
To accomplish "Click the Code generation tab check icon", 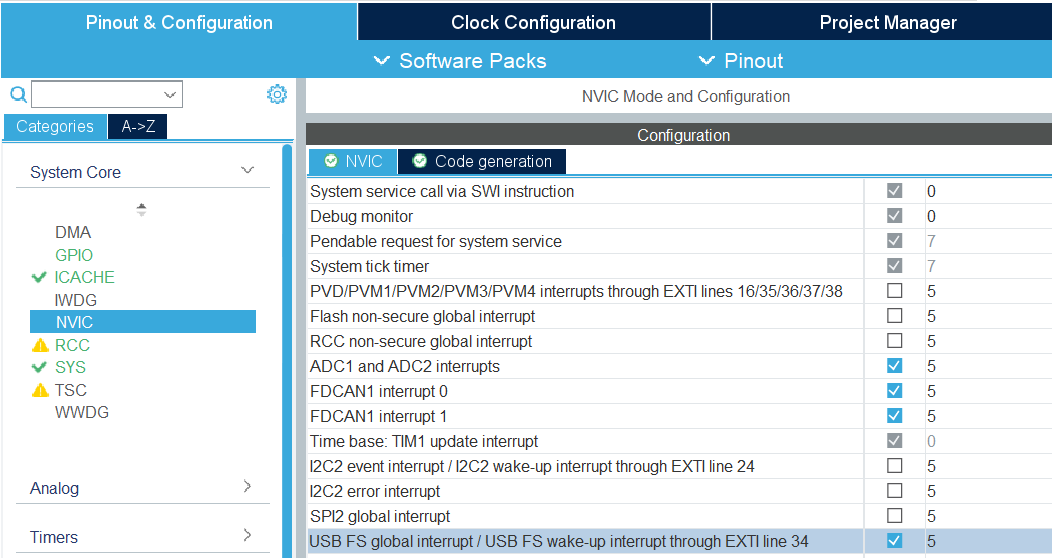I will (x=420, y=161).
